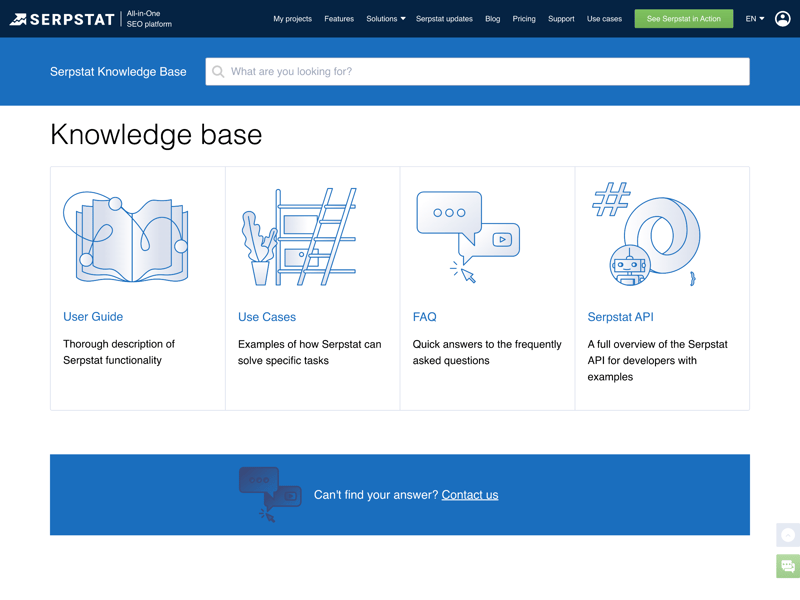800x600 pixels.
Task: Open the EN language selector
Action: 755,19
